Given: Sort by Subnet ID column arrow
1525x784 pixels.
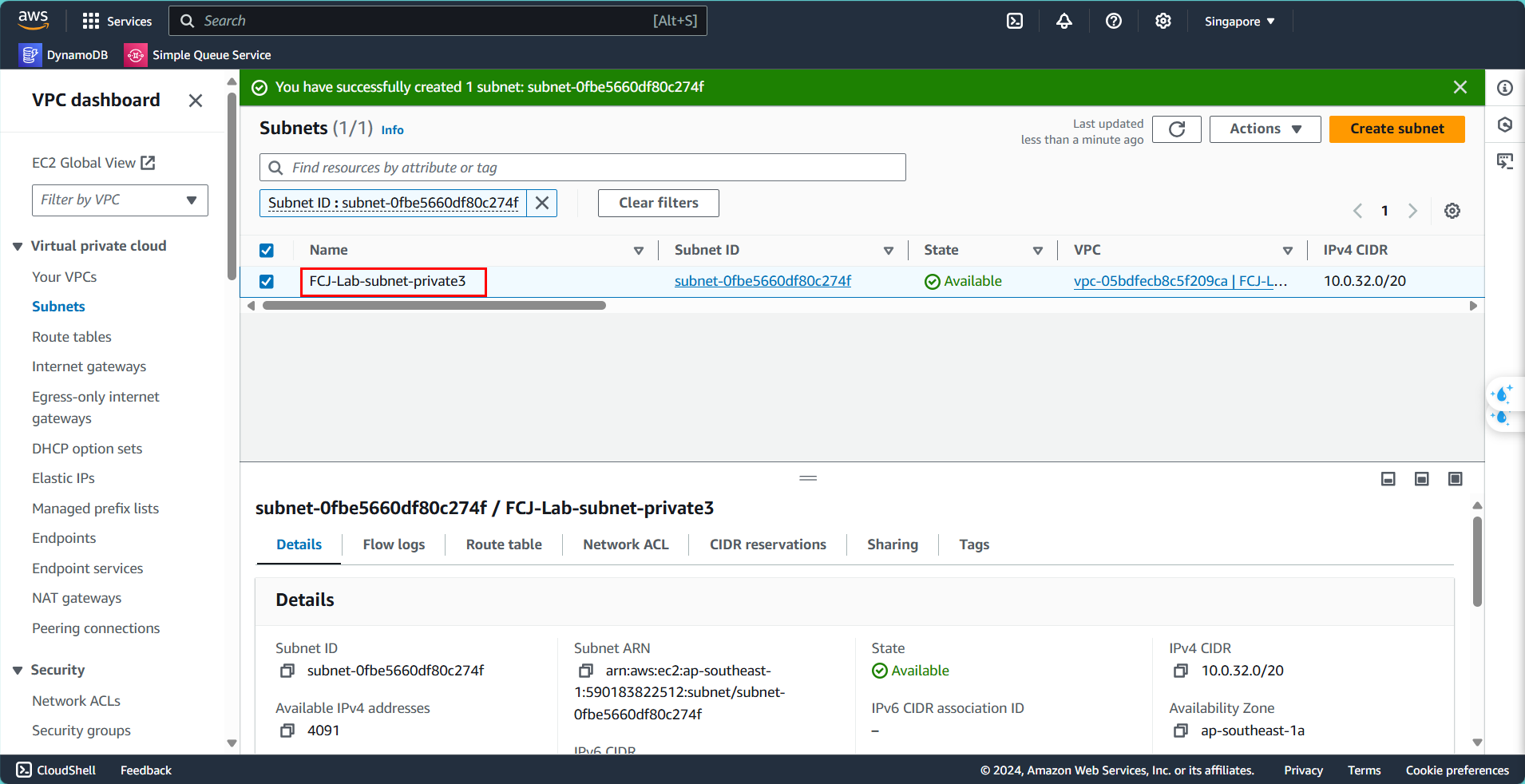Looking at the screenshot, I should pyautogui.click(x=889, y=251).
